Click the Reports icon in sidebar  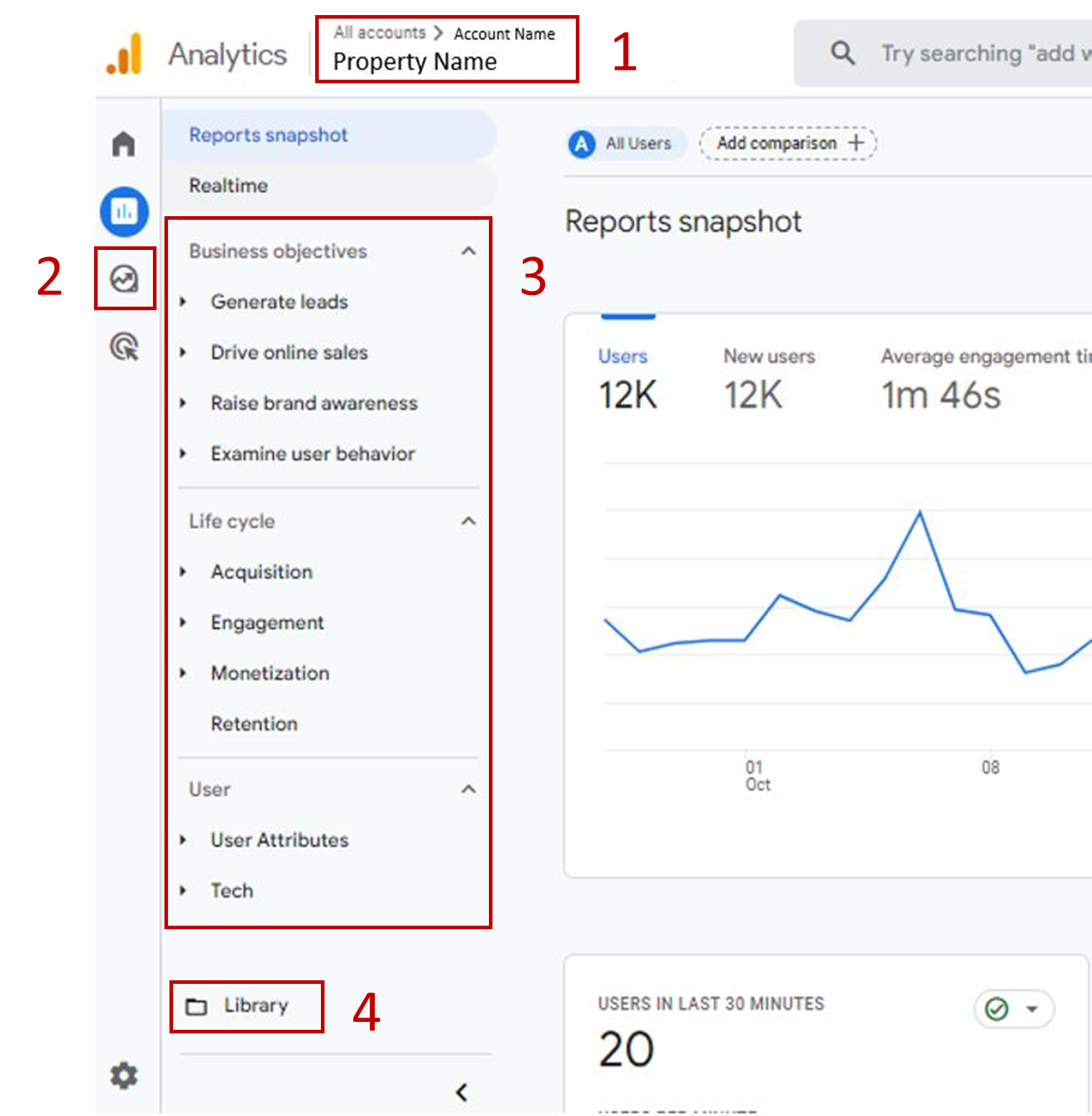(x=124, y=212)
